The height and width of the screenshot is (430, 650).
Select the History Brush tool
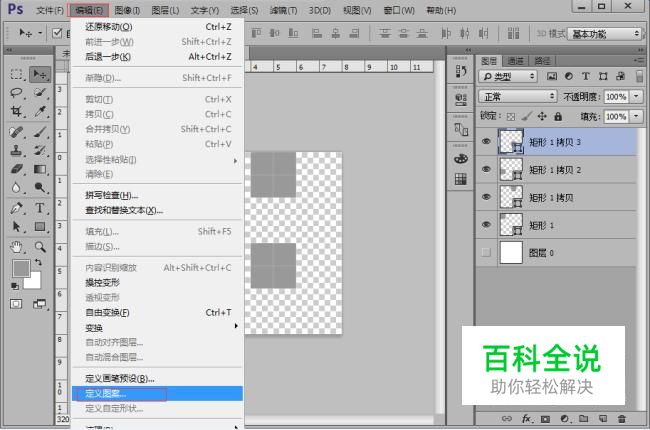pyautogui.click(x=40, y=150)
